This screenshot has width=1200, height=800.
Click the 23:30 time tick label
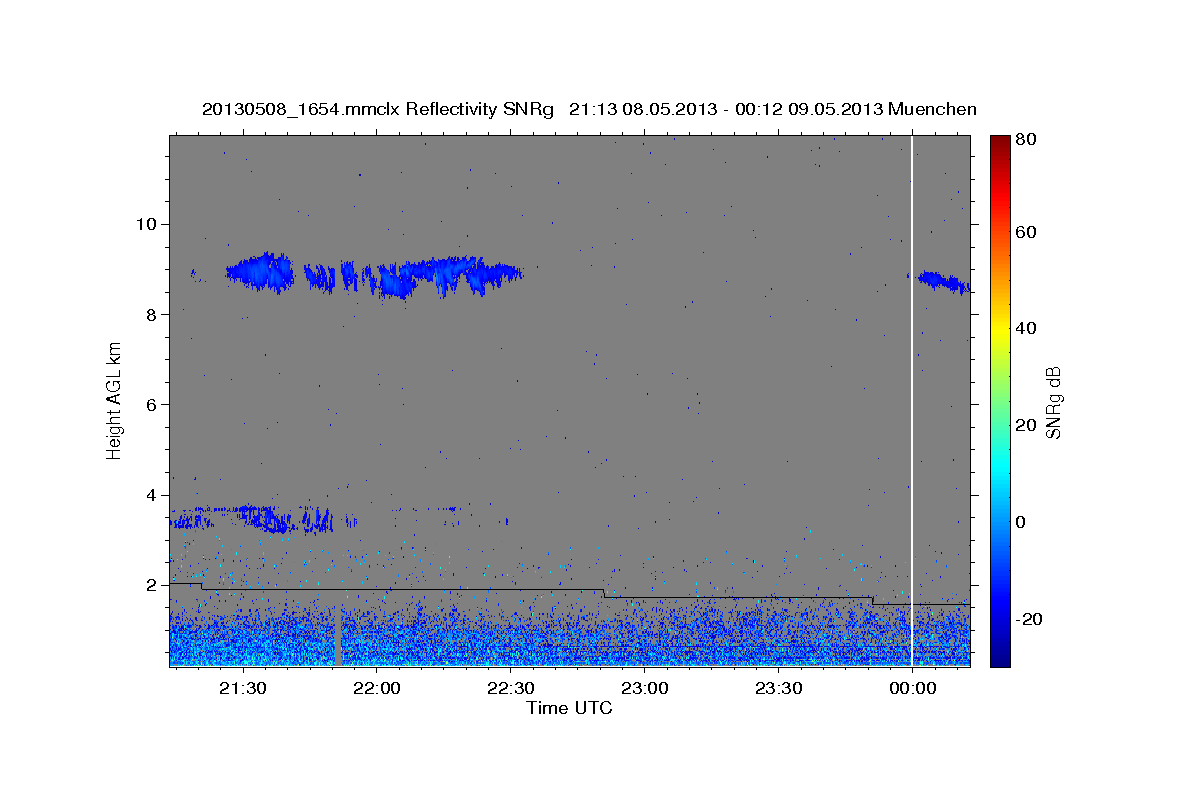[779, 689]
